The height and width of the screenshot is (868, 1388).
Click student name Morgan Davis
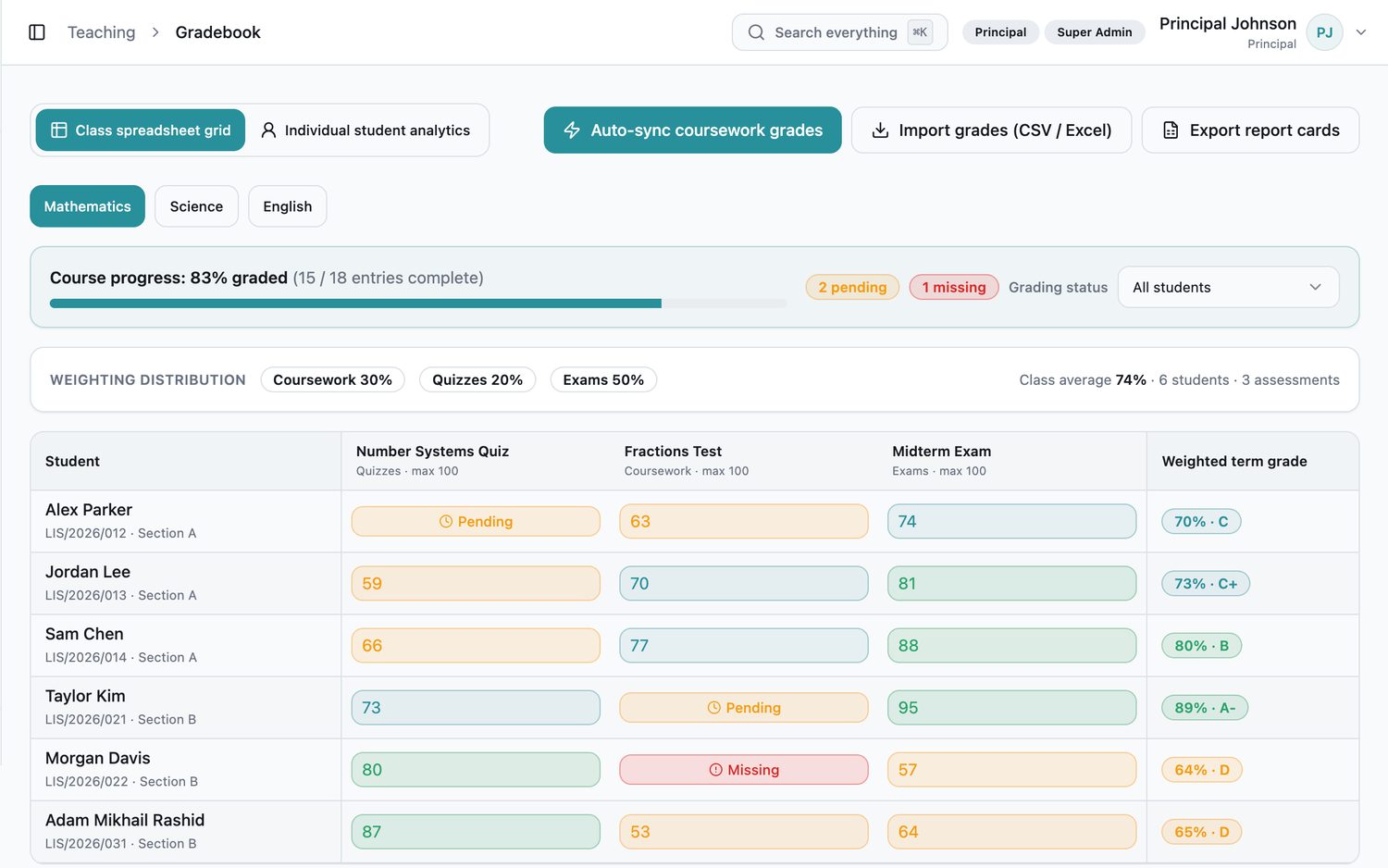pos(97,758)
